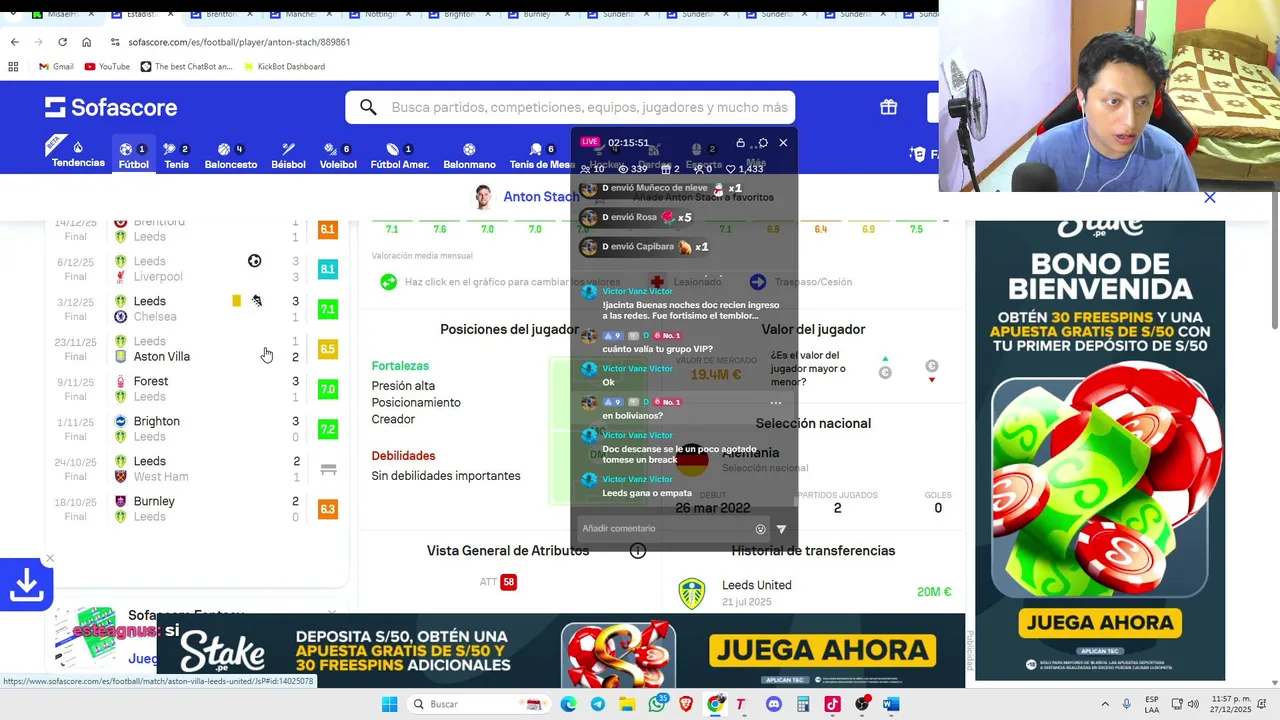This screenshot has height=720, width=1280.
Task: Switch to the Béisbol tab
Action: click(x=288, y=155)
